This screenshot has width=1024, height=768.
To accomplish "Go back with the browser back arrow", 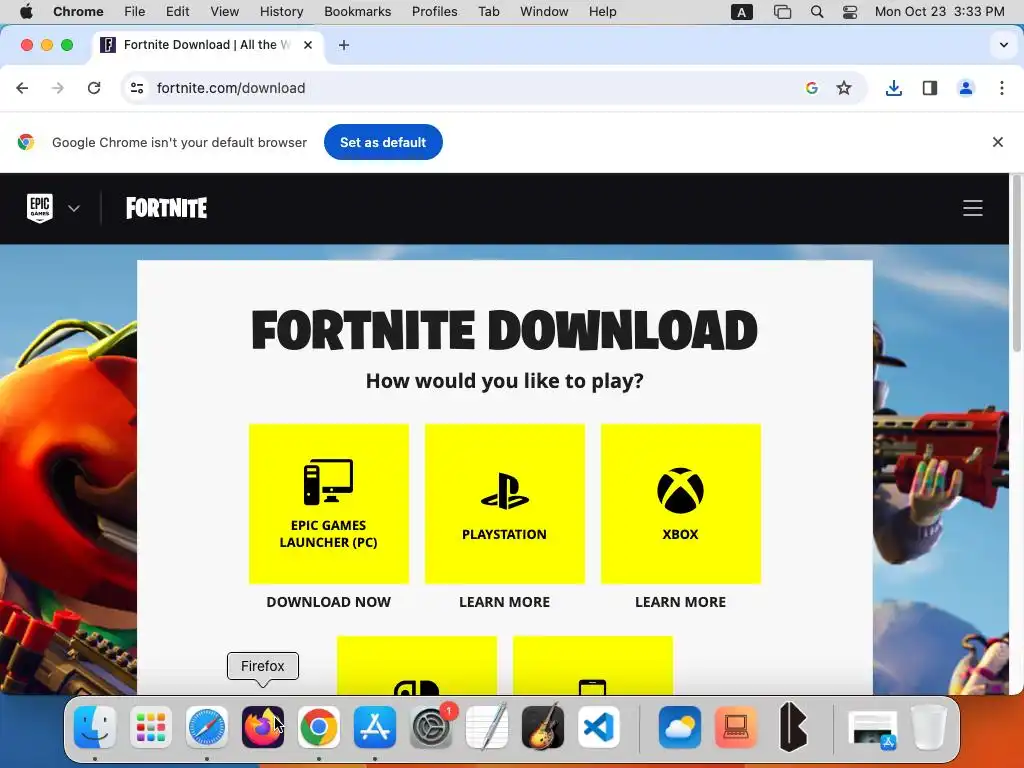I will (x=22, y=88).
